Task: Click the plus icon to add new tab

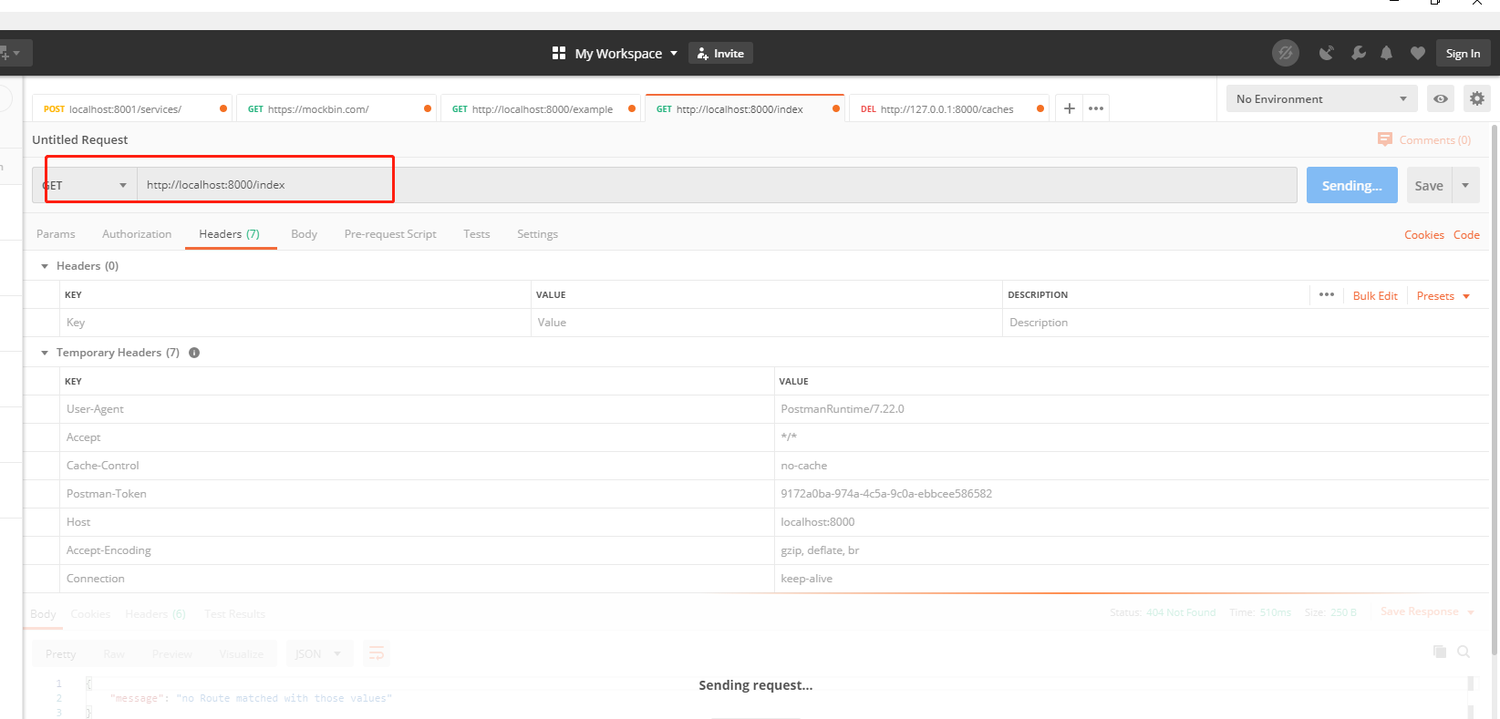Action: (1069, 108)
